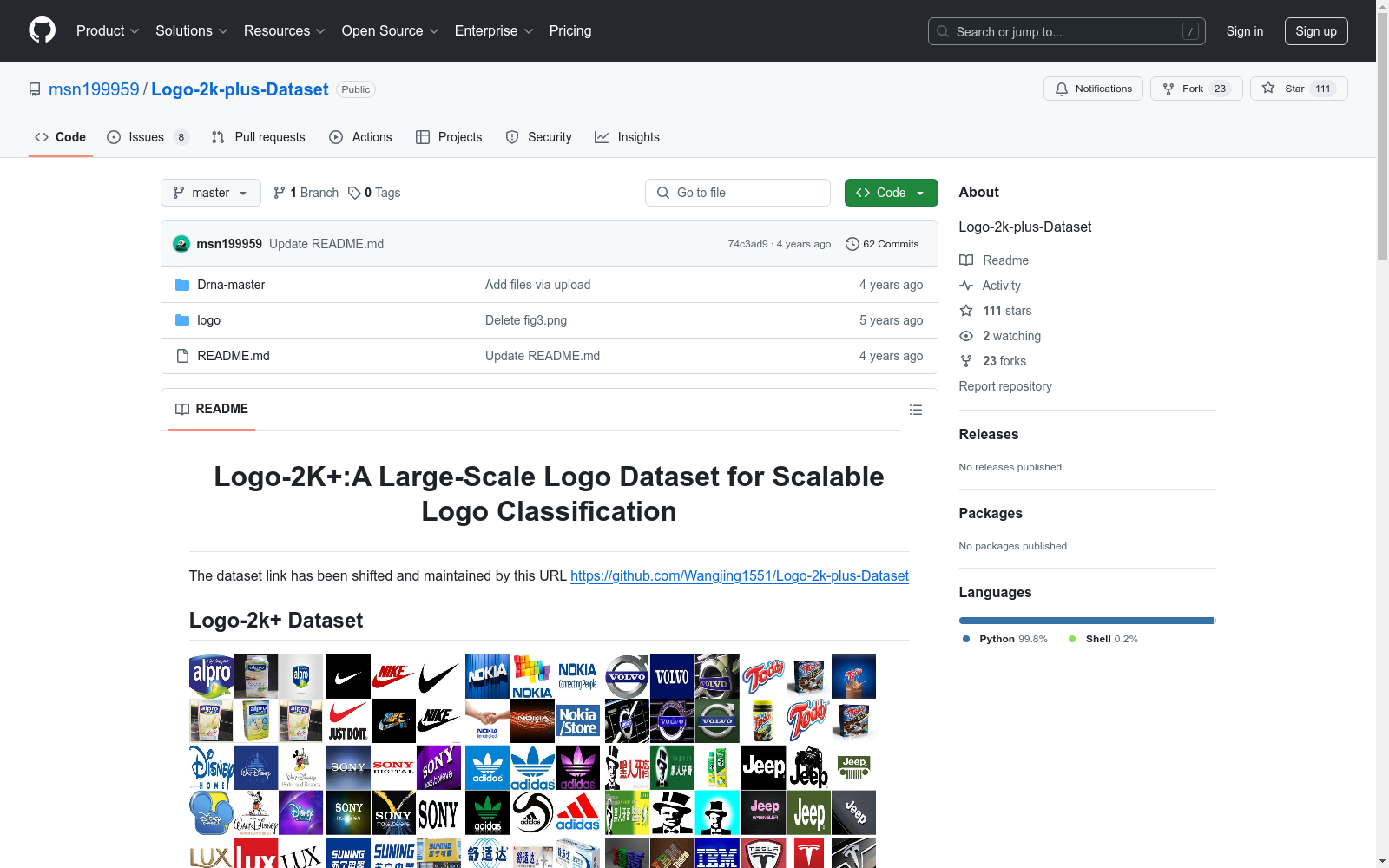The width and height of the screenshot is (1389, 868).
Task: Expand the Solutions menu
Action: pos(192,31)
